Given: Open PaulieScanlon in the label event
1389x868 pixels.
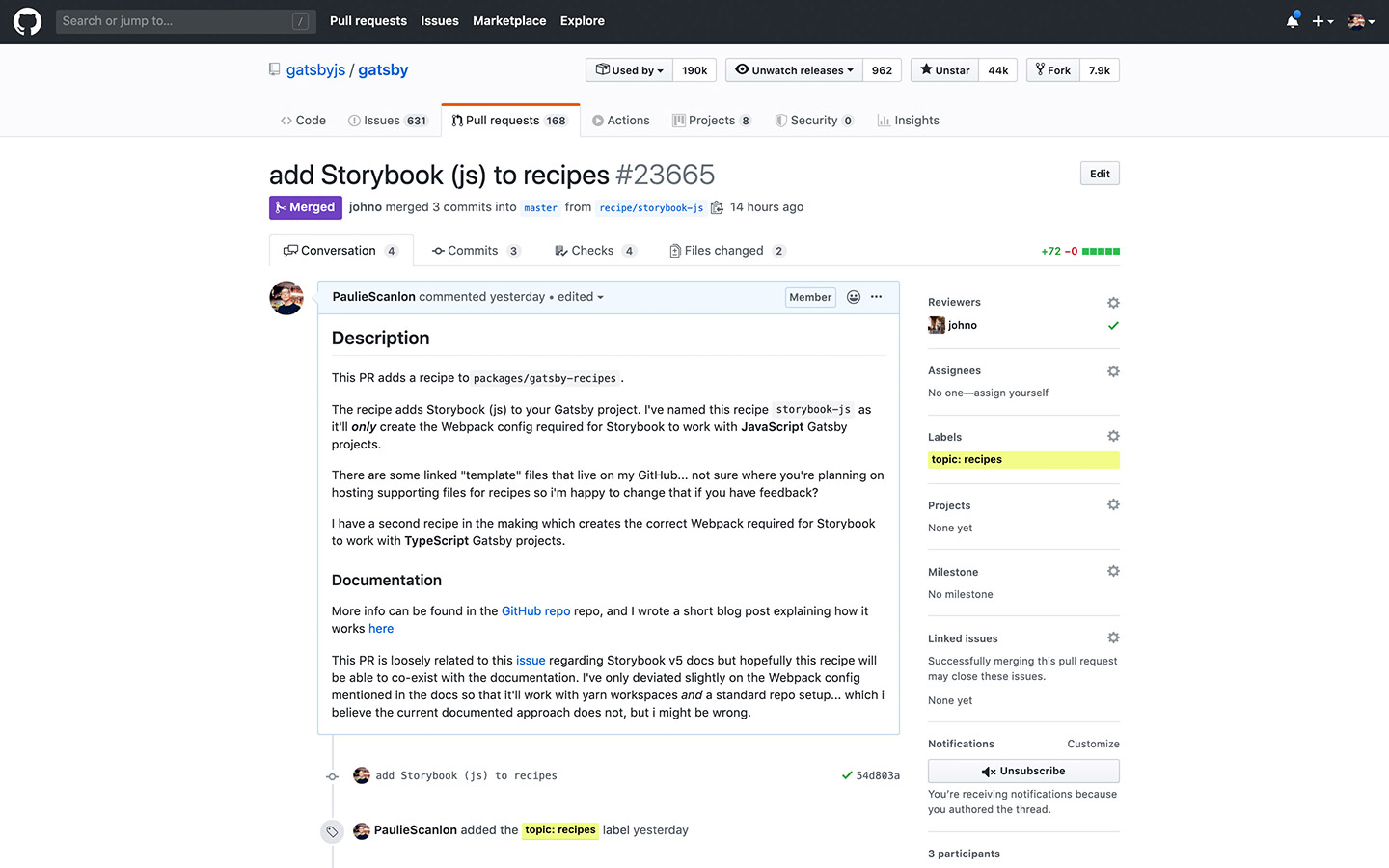Looking at the screenshot, I should tap(415, 830).
